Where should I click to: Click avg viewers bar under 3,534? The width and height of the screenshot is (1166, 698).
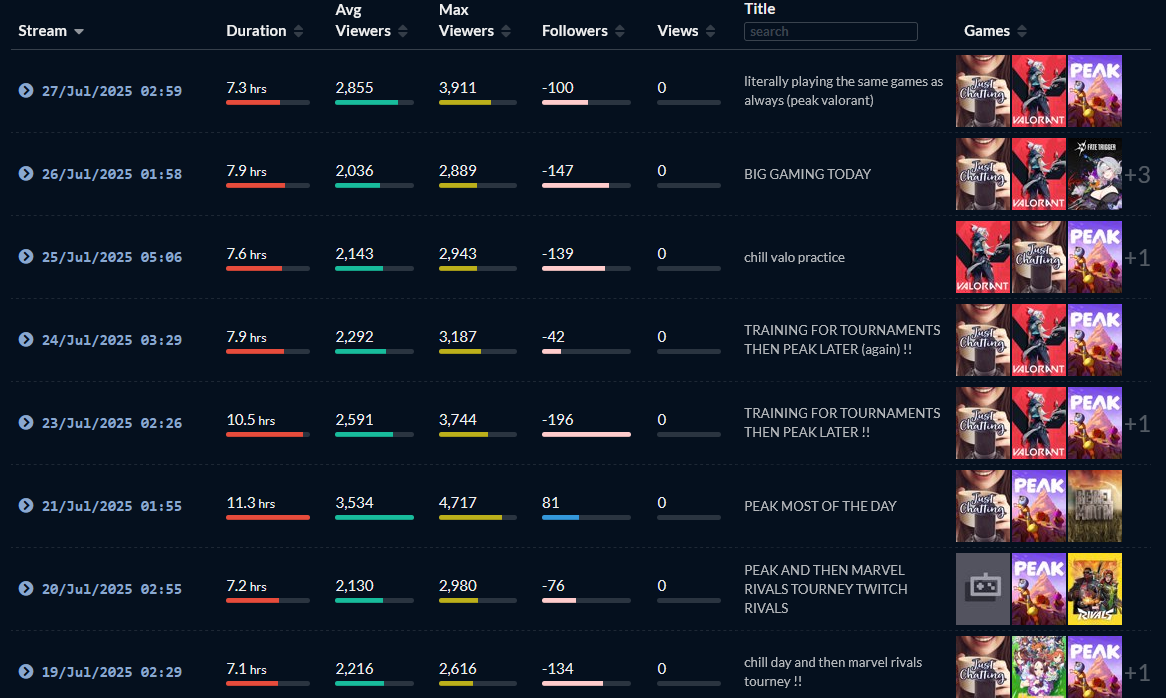click(x=374, y=517)
